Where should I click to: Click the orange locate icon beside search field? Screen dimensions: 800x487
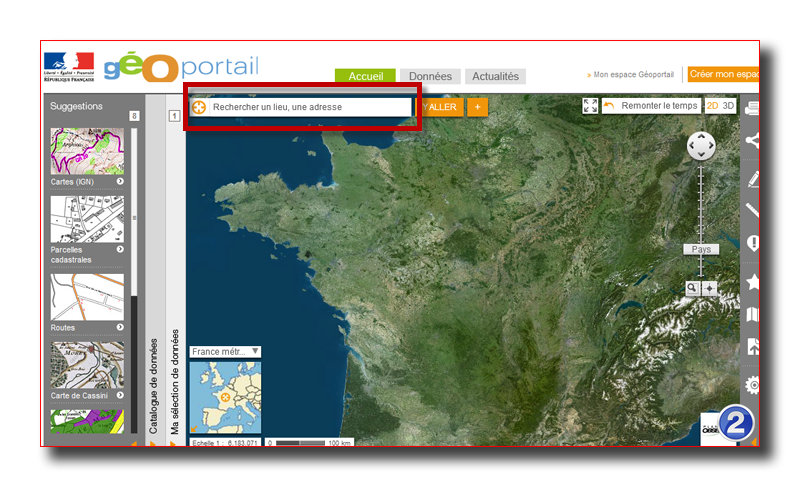tap(199, 107)
